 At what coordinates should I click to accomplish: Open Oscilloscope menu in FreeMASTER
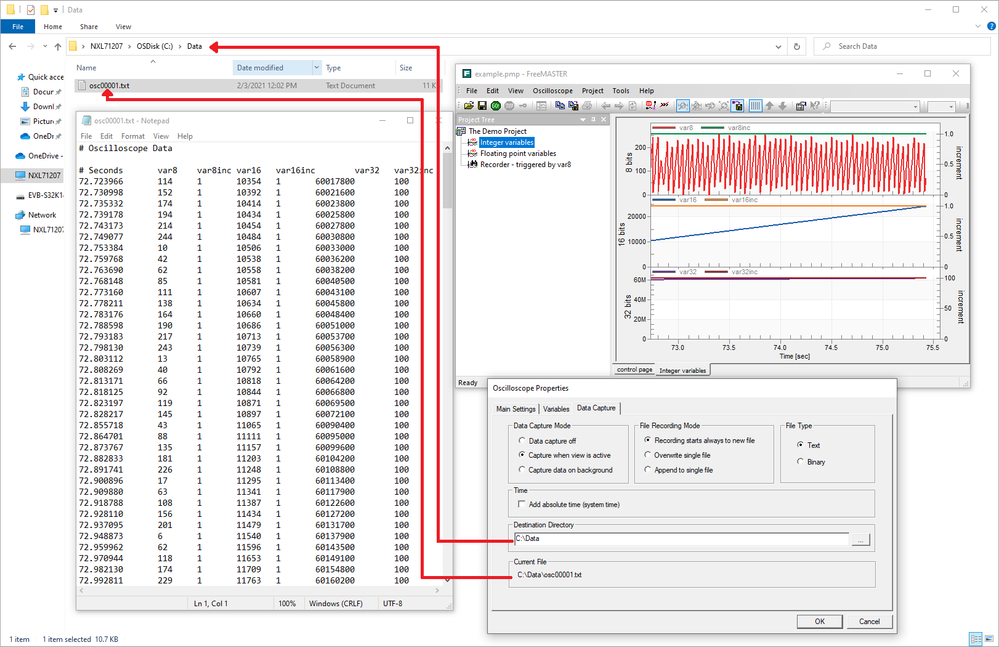(552, 90)
